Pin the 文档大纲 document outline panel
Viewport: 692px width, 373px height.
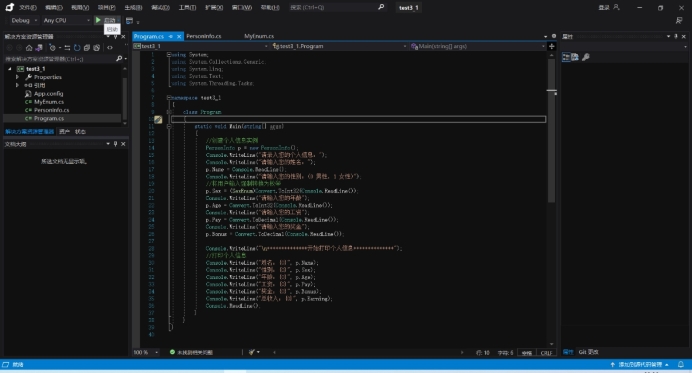[x=116, y=144]
